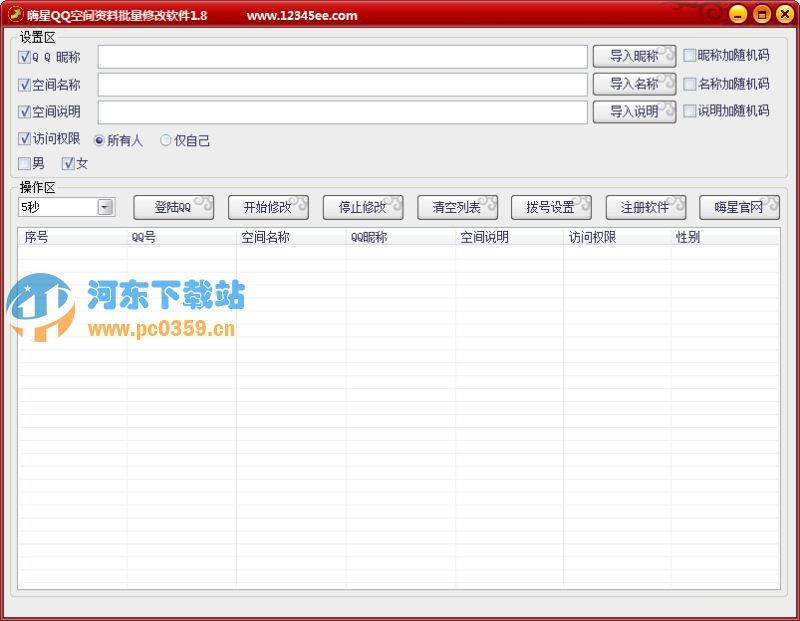
Task: Select the 所有人 radio button
Action: (97, 140)
